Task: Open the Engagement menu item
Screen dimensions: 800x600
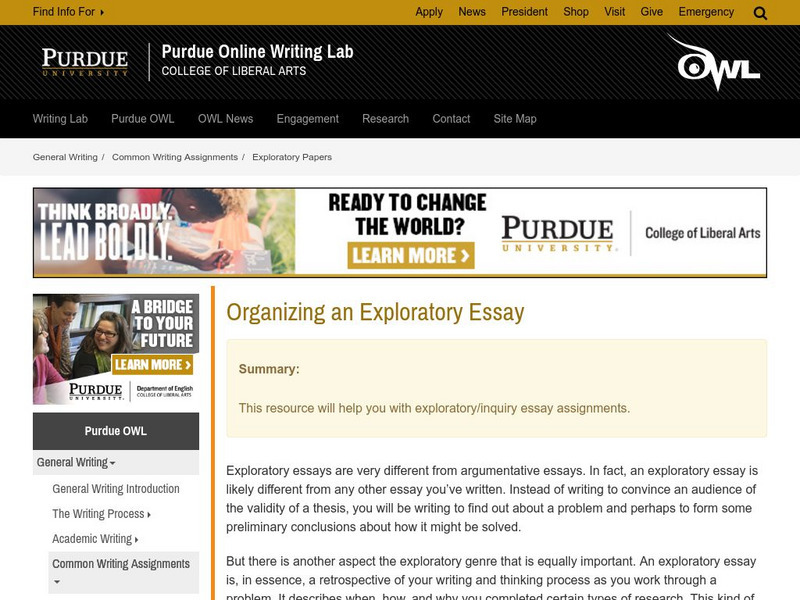Action: click(307, 119)
